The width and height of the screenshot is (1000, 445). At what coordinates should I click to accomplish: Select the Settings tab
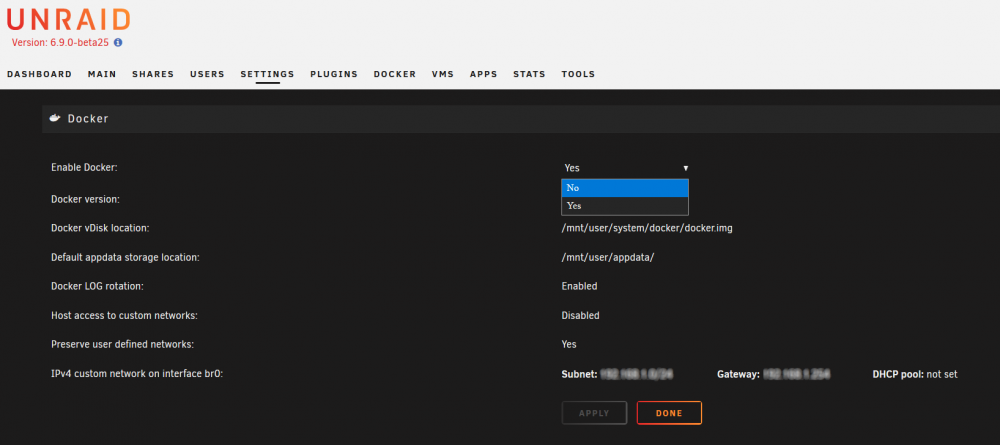coord(267,74)
